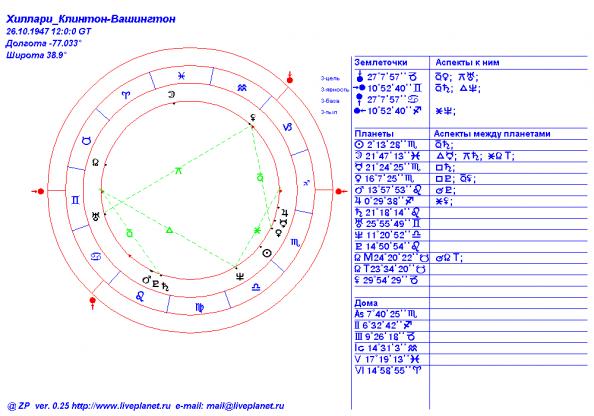Click the Широта 38.9° line
The image size is (594, 416).
pyautogui.click(x=36, y=55)
